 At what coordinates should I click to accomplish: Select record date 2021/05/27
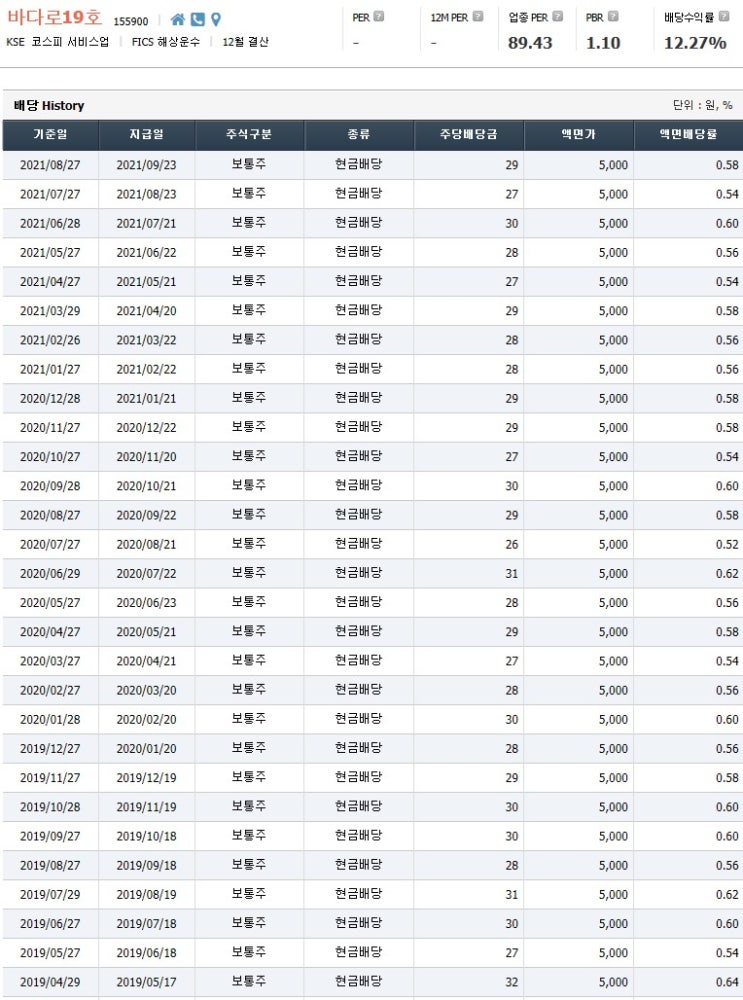[x=50, y=253]
